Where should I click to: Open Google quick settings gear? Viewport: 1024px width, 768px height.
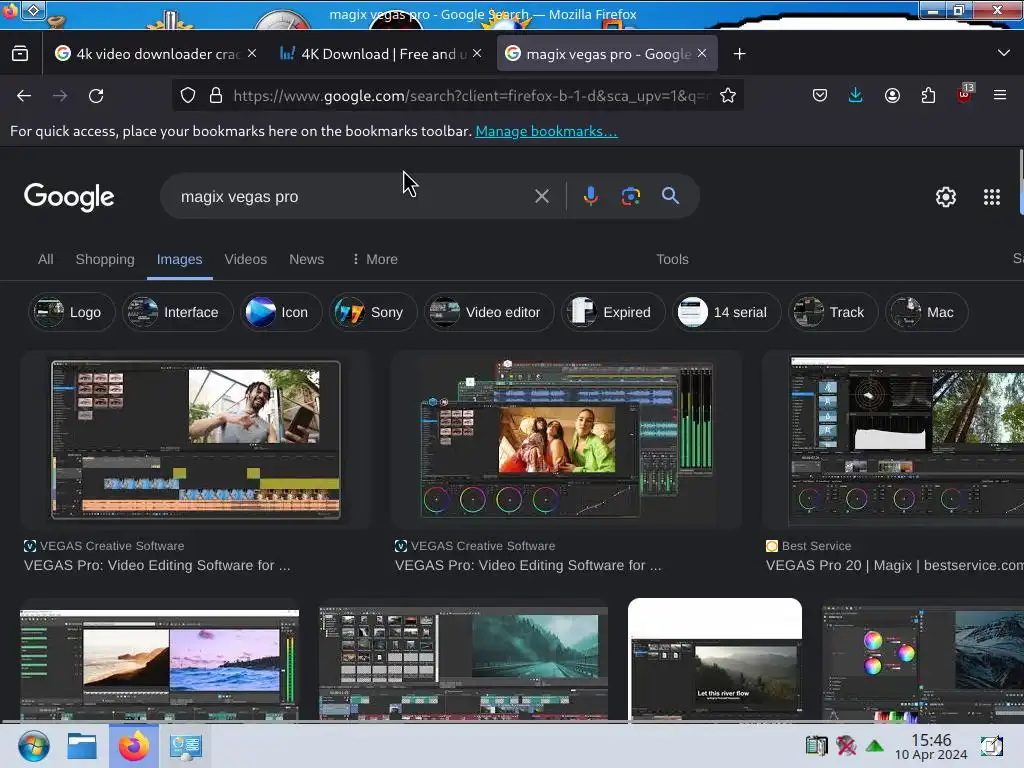(x=946, y=197)
